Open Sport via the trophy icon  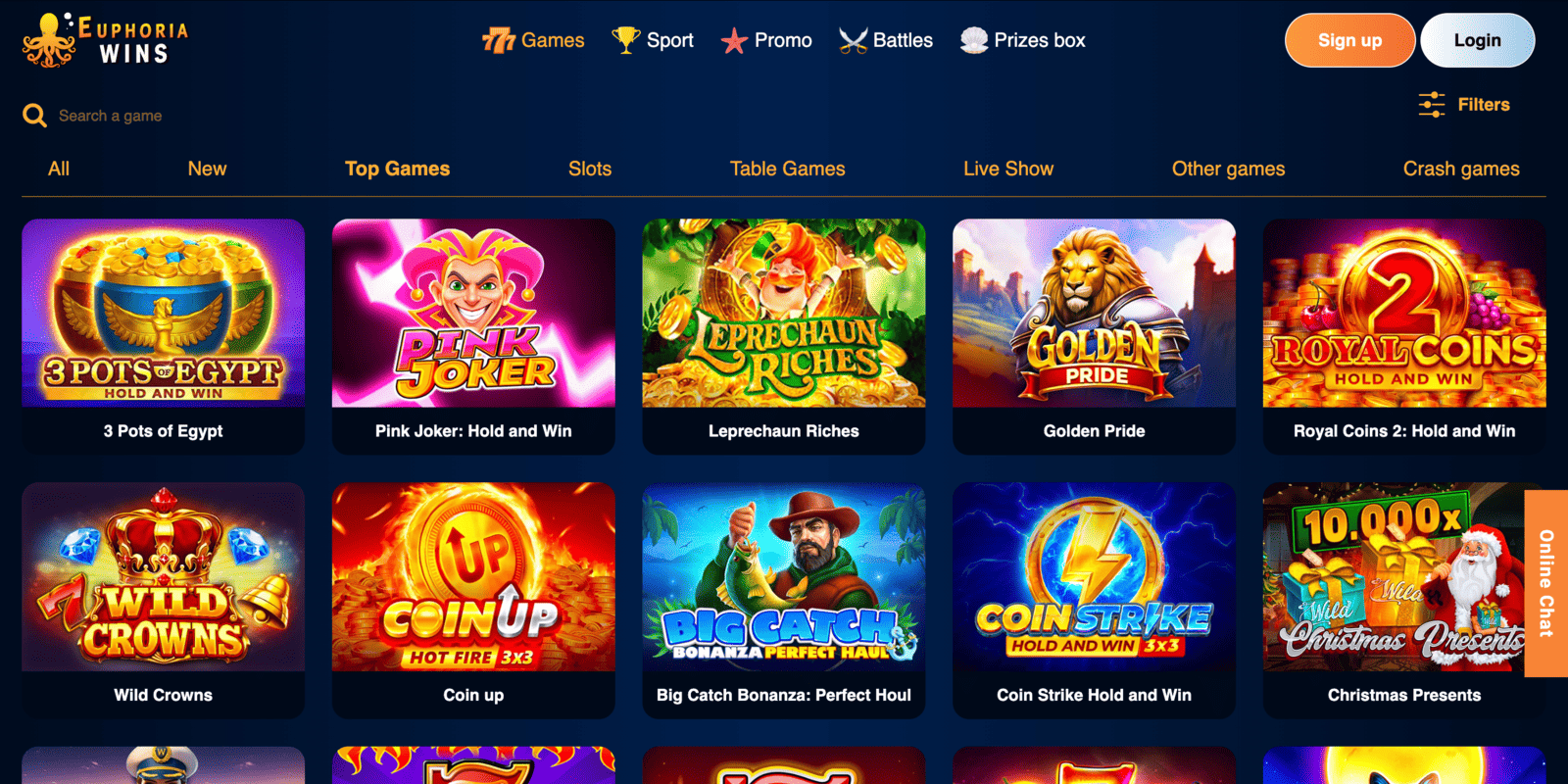[625, 40]
